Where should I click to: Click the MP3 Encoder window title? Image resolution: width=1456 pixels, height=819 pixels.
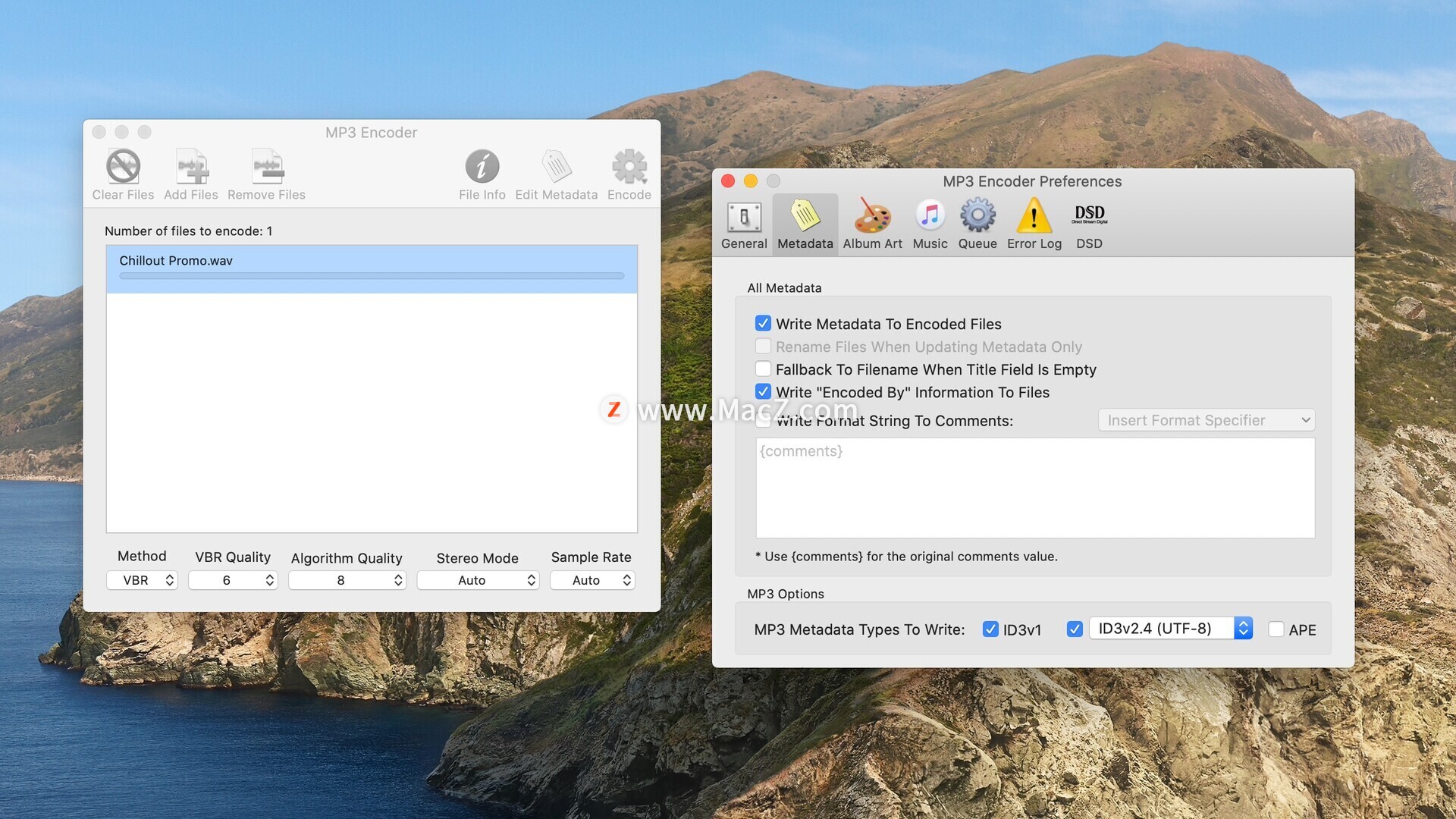(372, 133)
